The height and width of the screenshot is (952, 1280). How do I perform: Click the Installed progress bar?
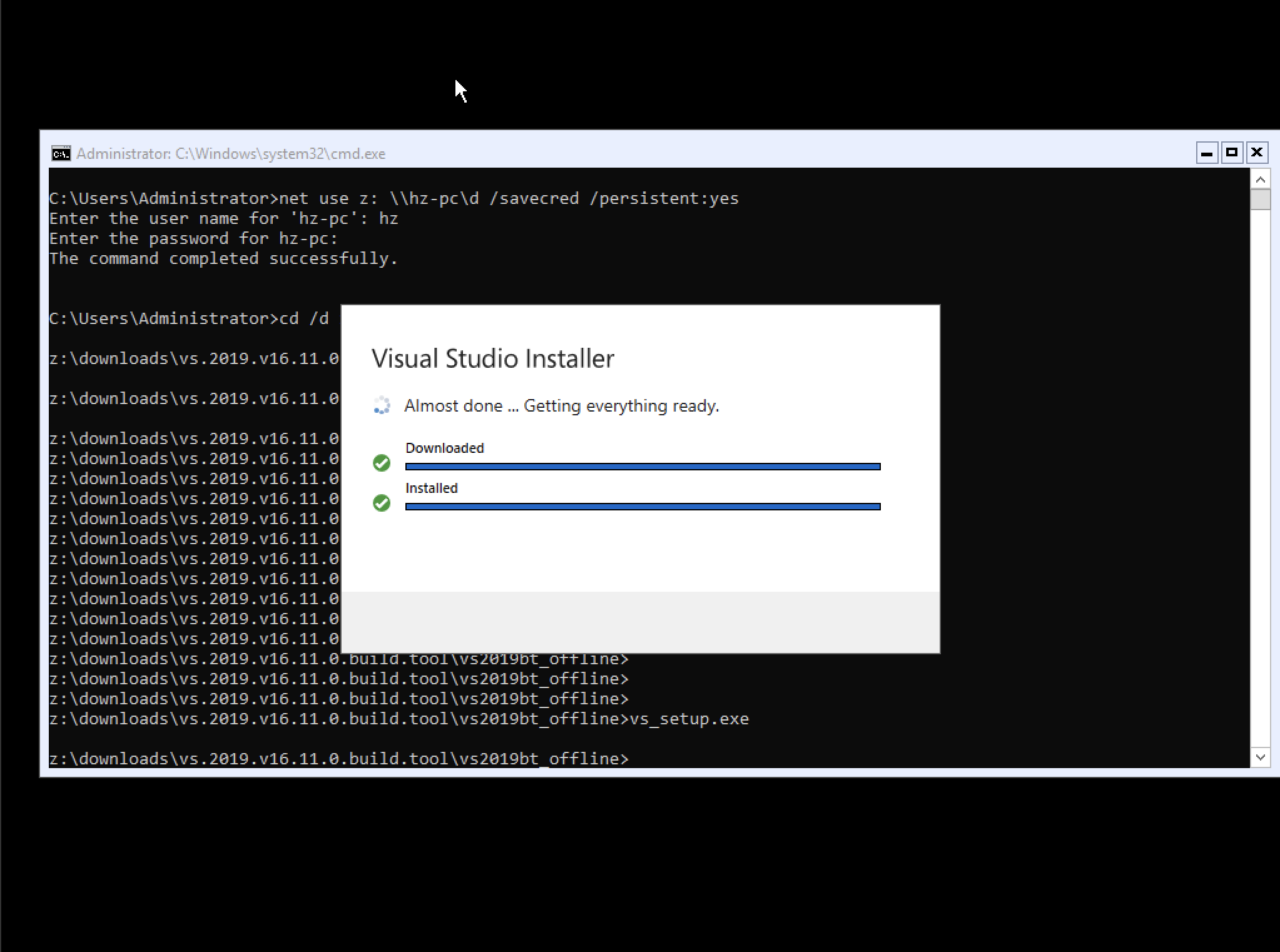tap(643, 506)
